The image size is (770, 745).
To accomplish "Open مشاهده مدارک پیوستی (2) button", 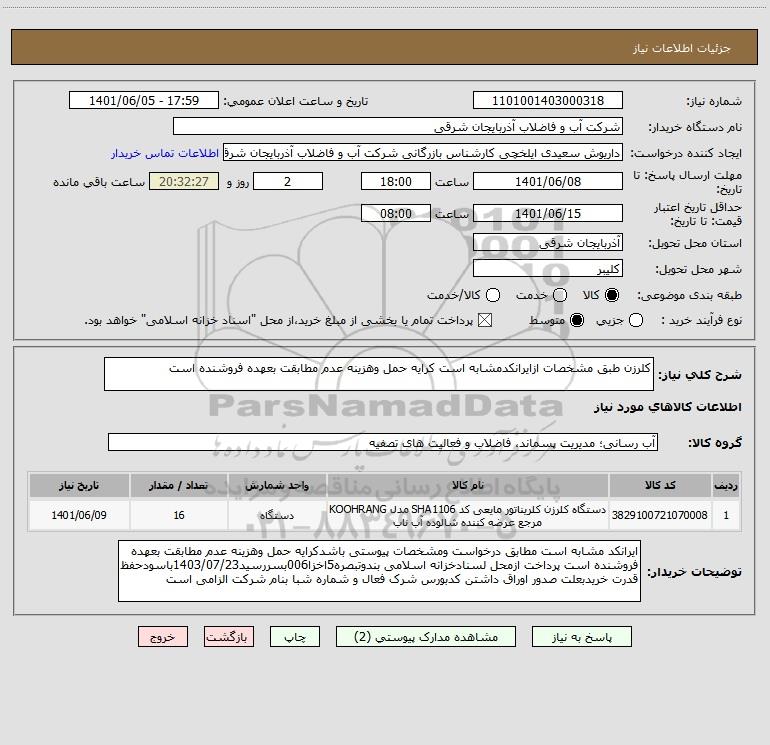I will coord(426,637).
